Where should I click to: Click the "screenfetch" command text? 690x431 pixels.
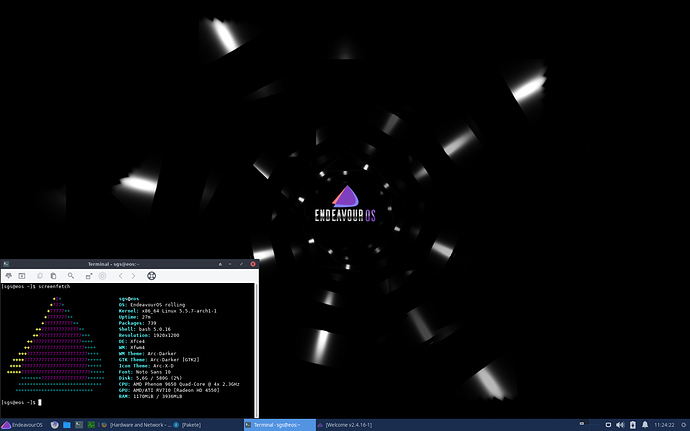[54, 287]
